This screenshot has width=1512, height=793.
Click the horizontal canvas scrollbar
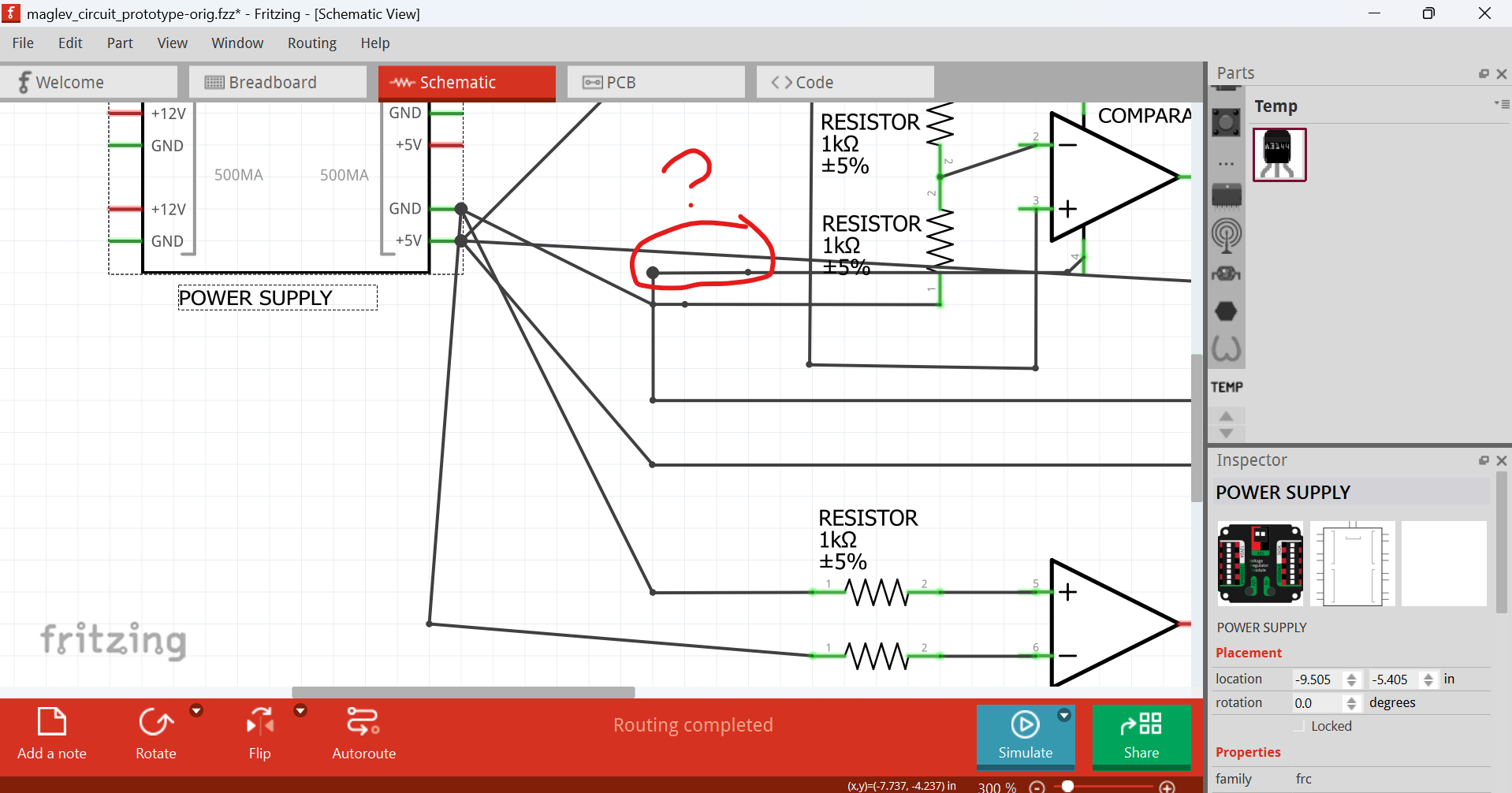(464, 692)
